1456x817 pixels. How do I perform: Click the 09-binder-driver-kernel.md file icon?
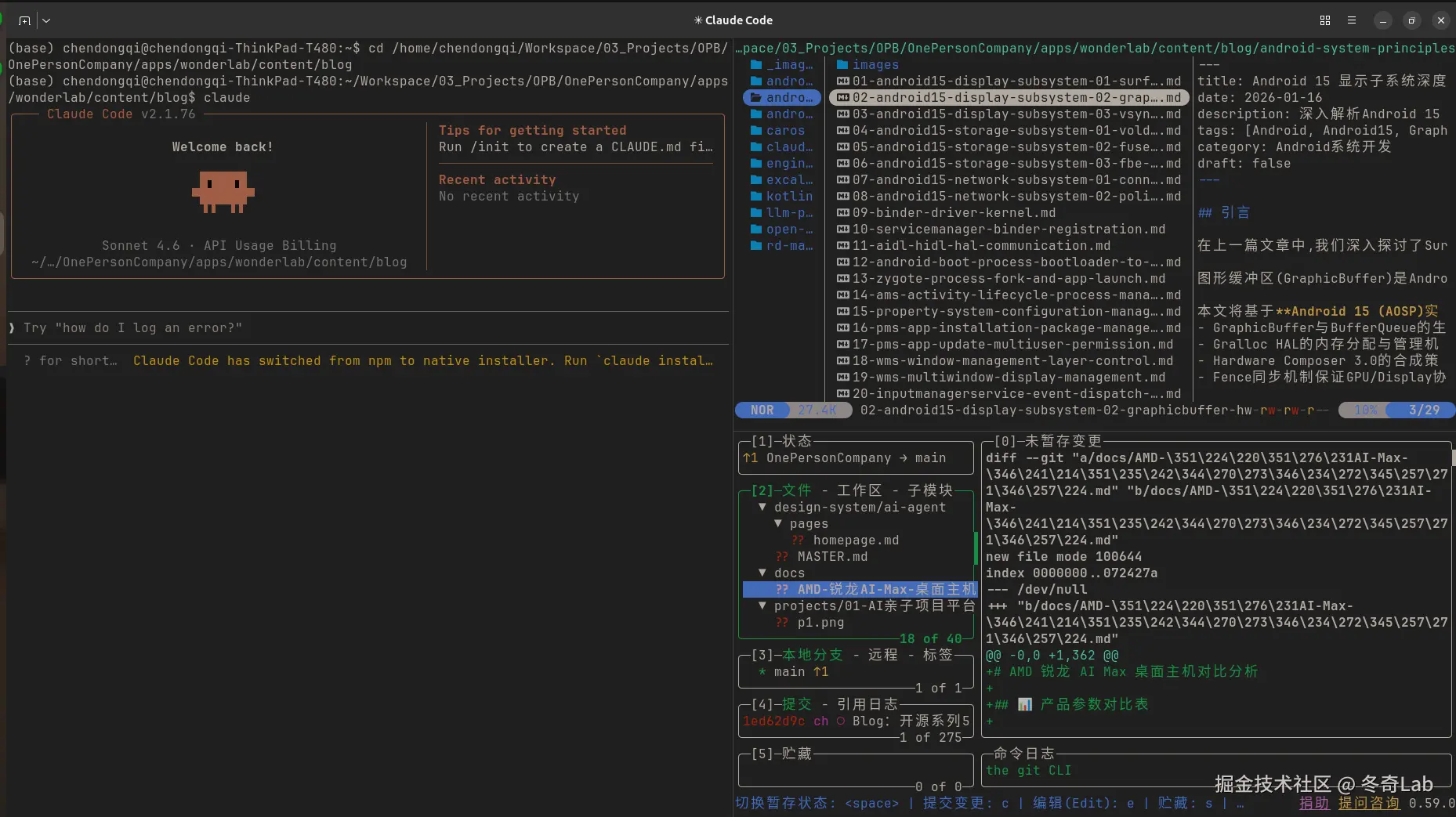pos(842,213)
